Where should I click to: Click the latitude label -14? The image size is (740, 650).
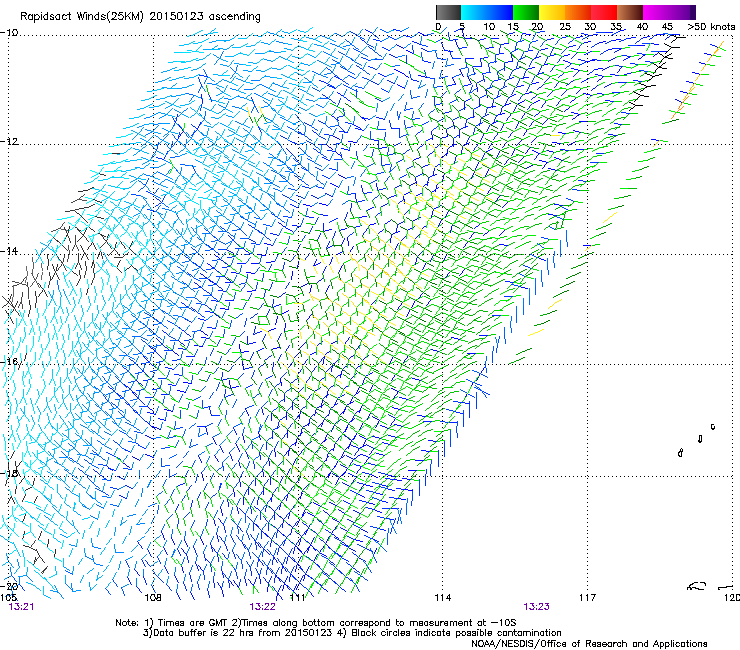click(9, 251)
